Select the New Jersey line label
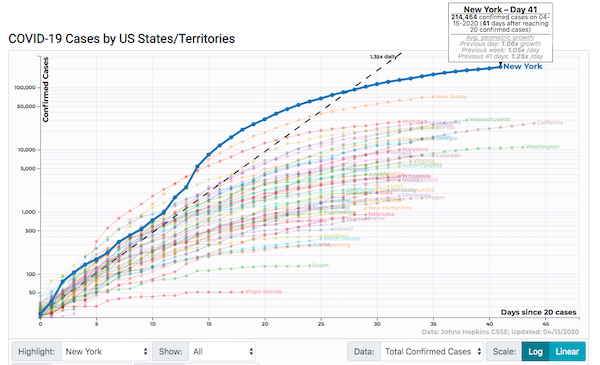Screen dimensions: 600x365 pyautogui.click(x=451, y=96)
